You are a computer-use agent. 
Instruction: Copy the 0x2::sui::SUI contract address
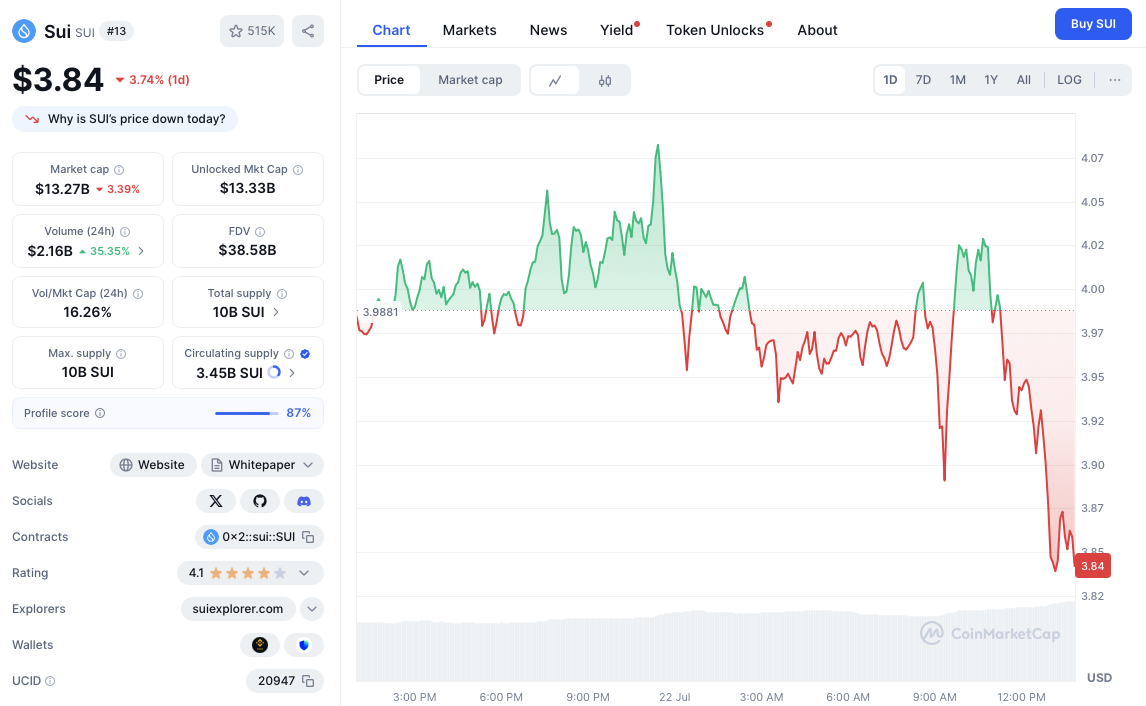point(308,537)
